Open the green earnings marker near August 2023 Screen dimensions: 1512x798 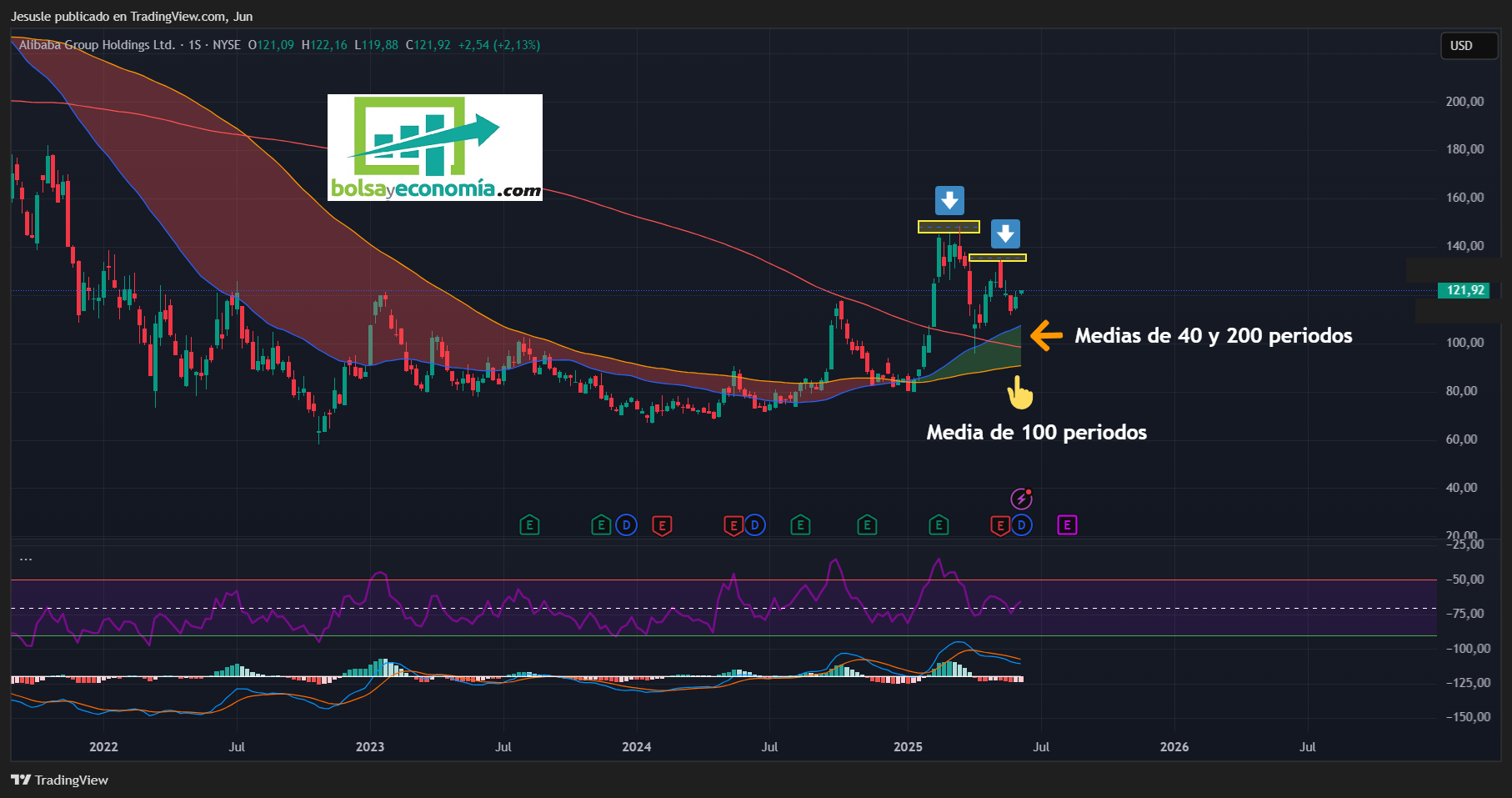[x=529, y=525]
